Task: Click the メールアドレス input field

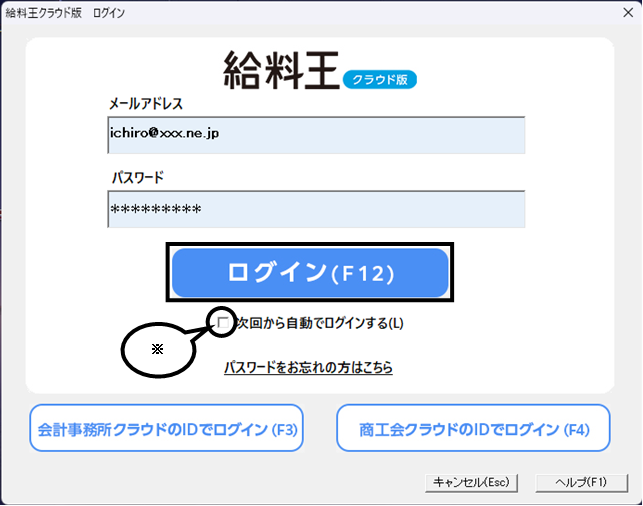Action: pyautogui.click(x=316, y=135)
